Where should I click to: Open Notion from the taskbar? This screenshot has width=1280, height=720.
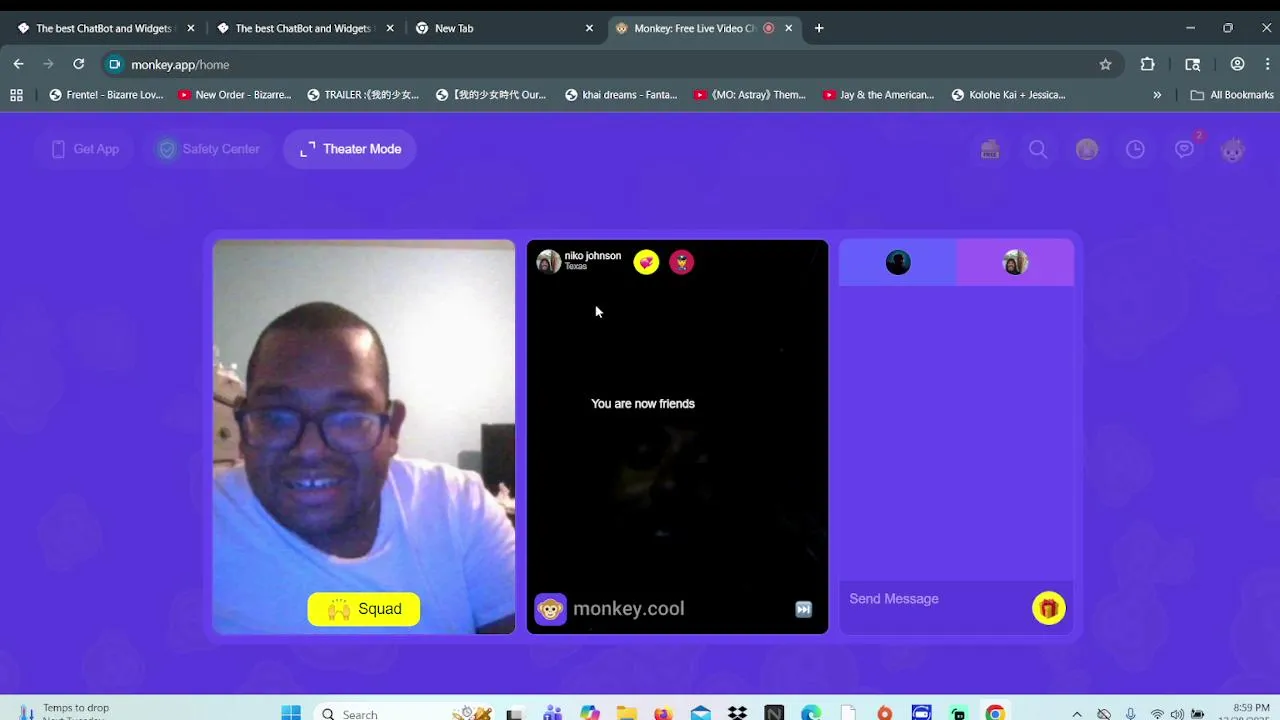774,713
